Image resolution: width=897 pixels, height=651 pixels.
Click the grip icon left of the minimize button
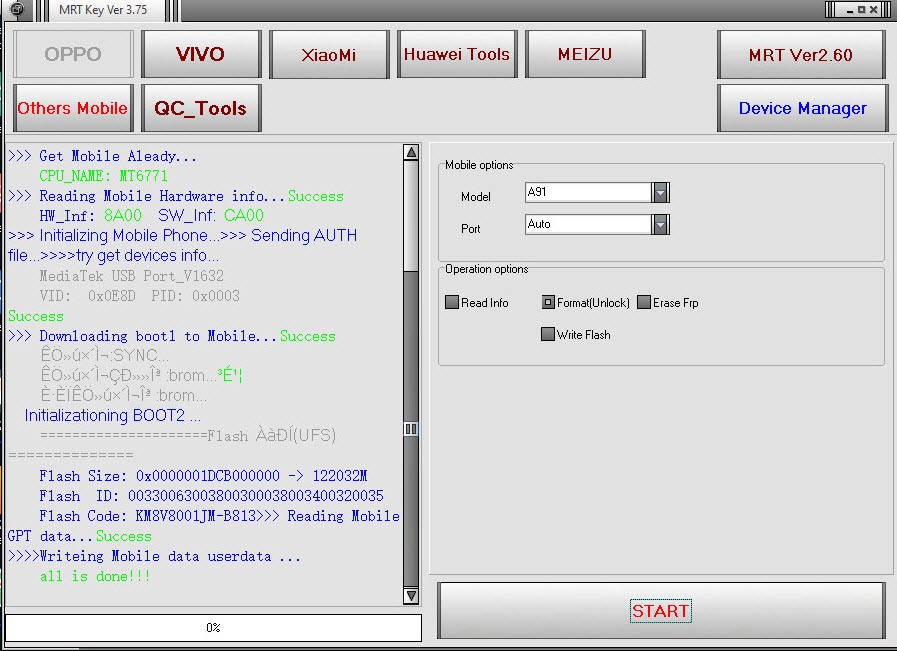tap(831, 9)
